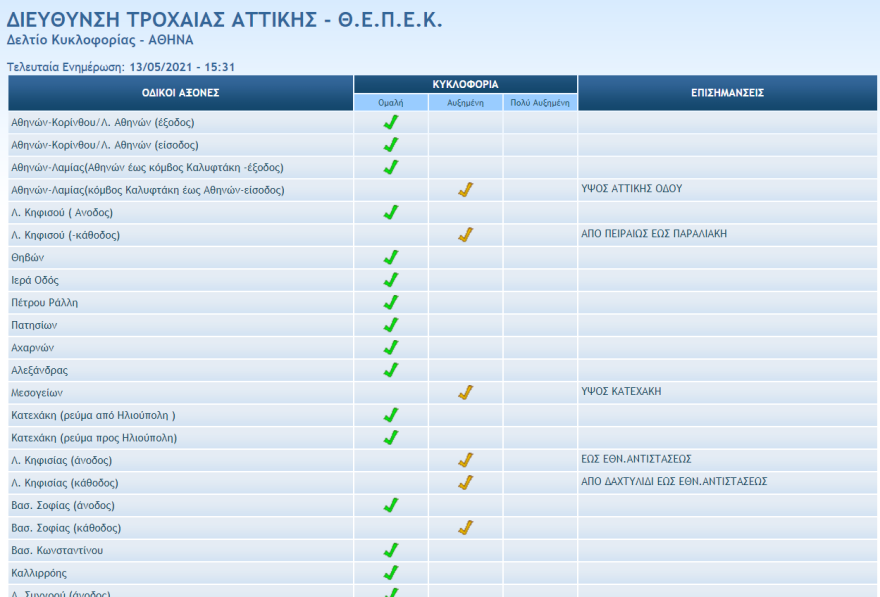880x597 pixels.
Task: Click green checkmark for Πέτρου Ράλλη row
Action: click(391, 302)
